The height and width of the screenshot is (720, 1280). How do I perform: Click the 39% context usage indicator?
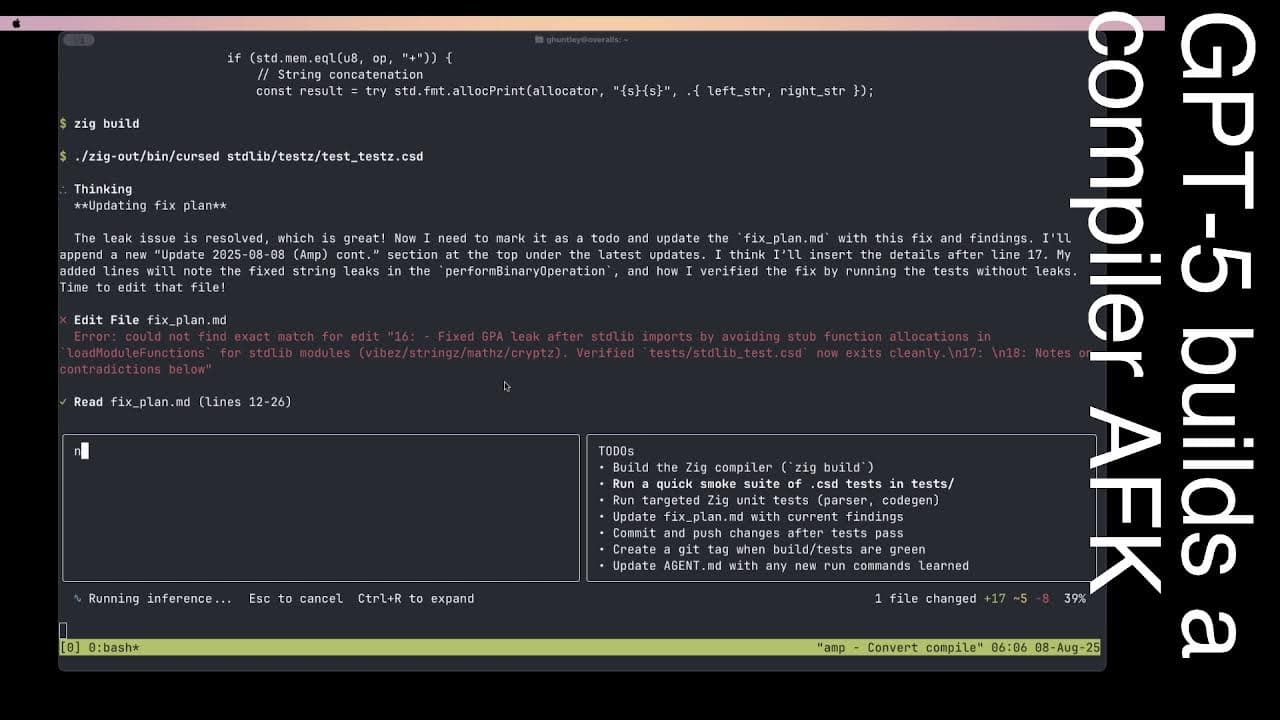click(x=1076, y=598)
